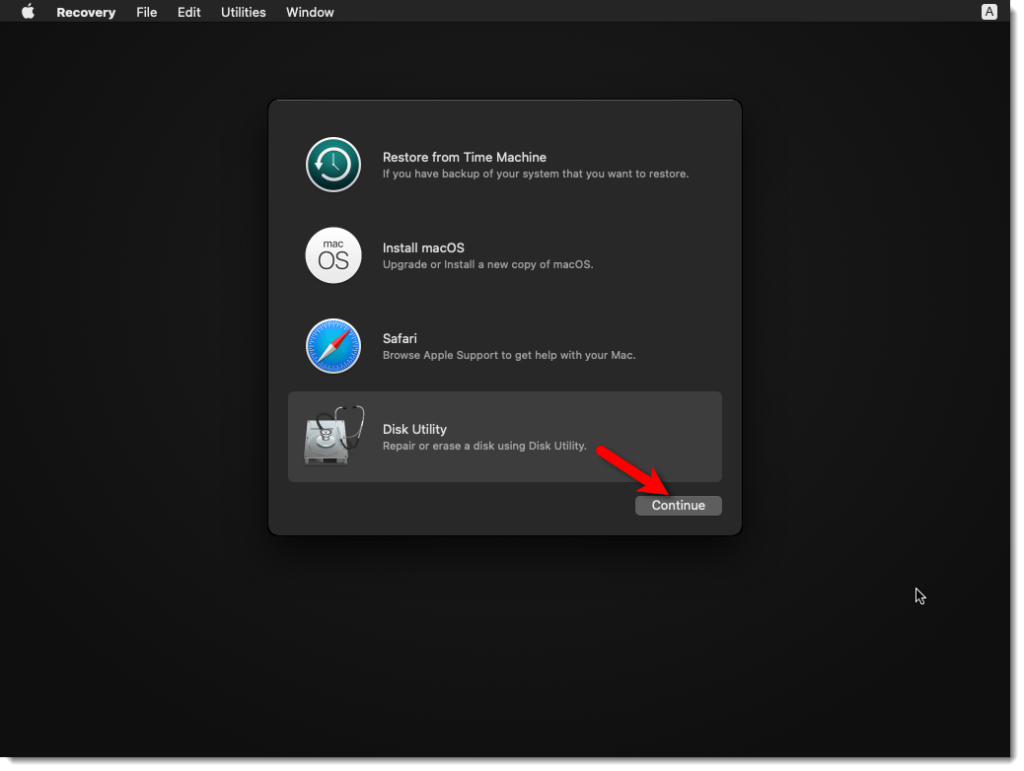Open the Edit menu
This screenshot has width=1024, height=771.
click(189, 12)
